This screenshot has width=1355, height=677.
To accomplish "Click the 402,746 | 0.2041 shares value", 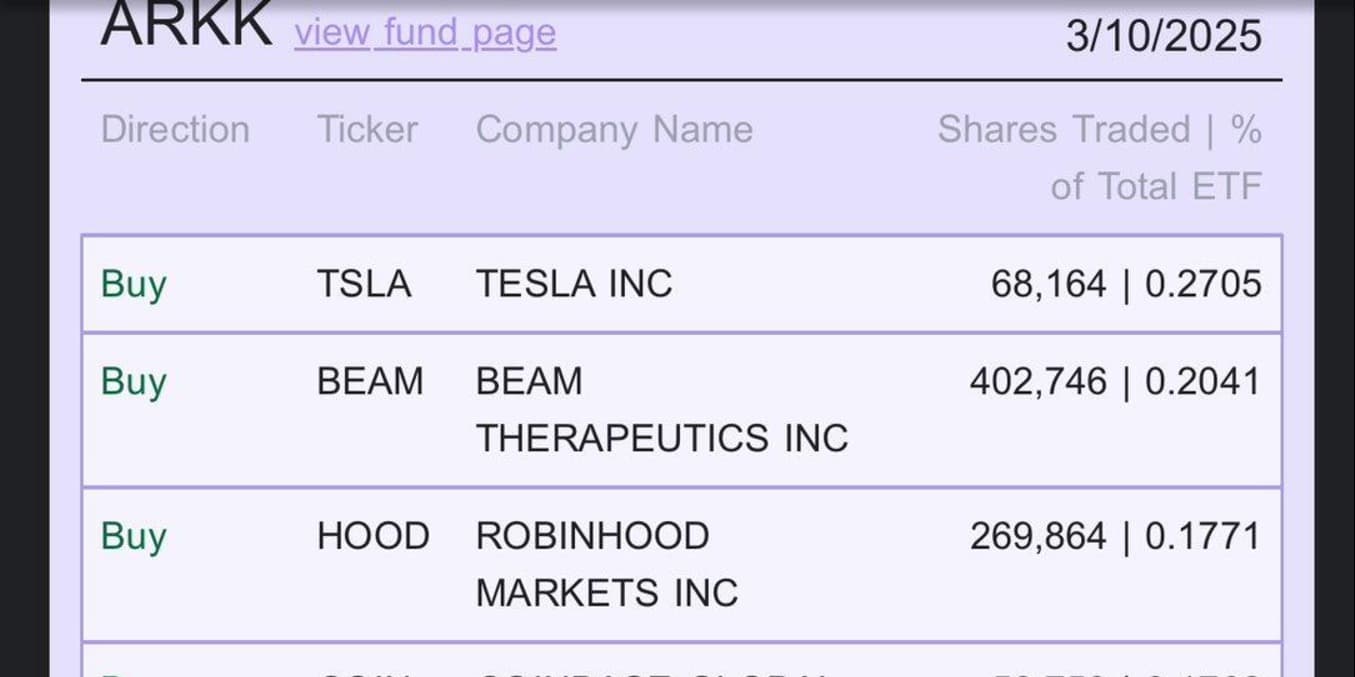I will (1115, 382).
